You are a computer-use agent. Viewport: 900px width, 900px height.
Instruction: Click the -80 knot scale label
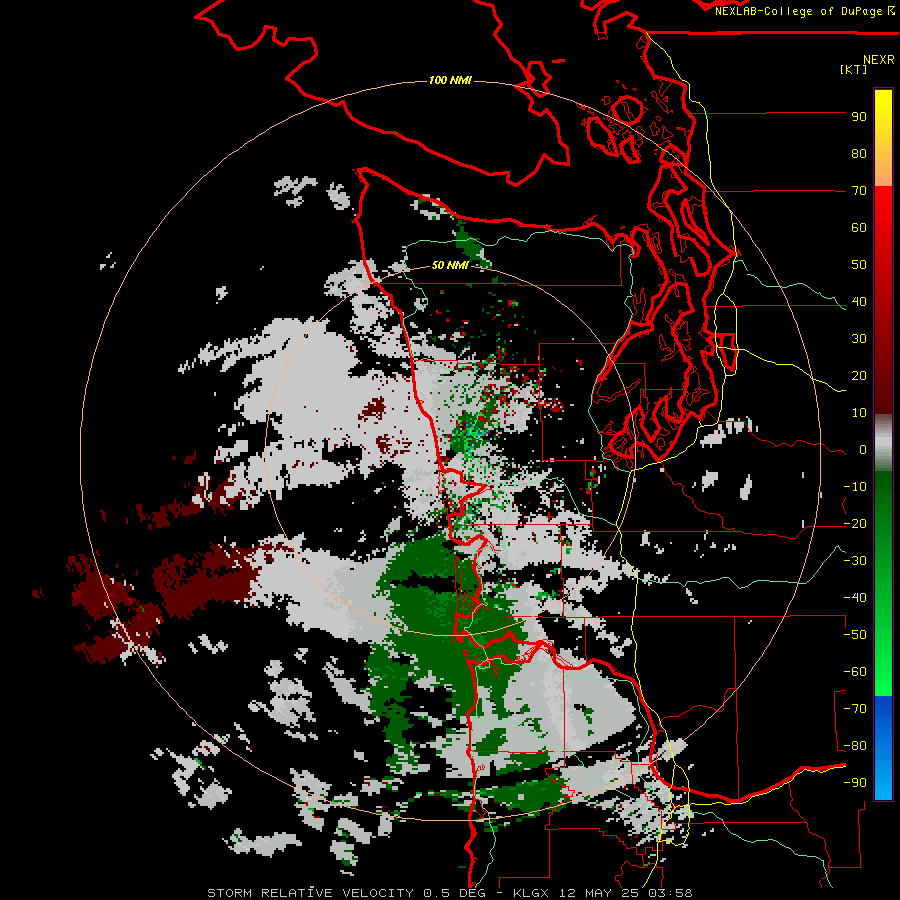point(855,746)
